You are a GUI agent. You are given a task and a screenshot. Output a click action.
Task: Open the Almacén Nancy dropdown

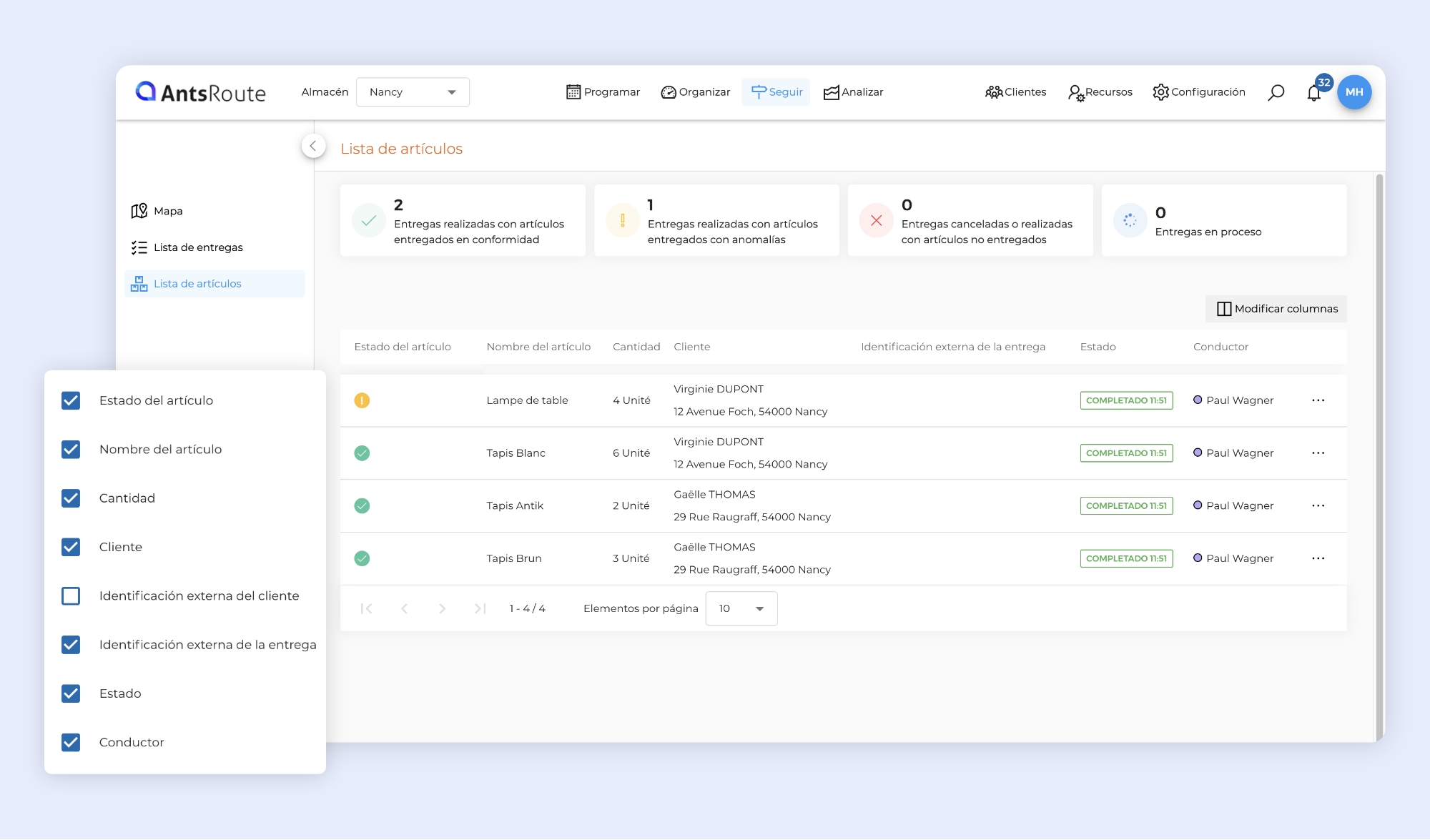pyautogui.click(x=413, y=92)
